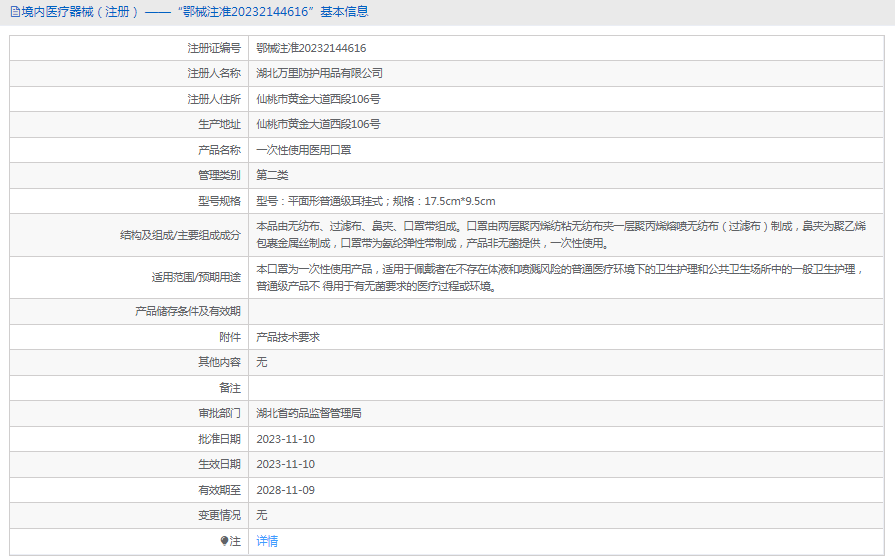Image resolution: width=895 pixels, height=560 pixels.
Task: Click the 批准日期 label
Action: pyautogui.click(x=219, y=440)
